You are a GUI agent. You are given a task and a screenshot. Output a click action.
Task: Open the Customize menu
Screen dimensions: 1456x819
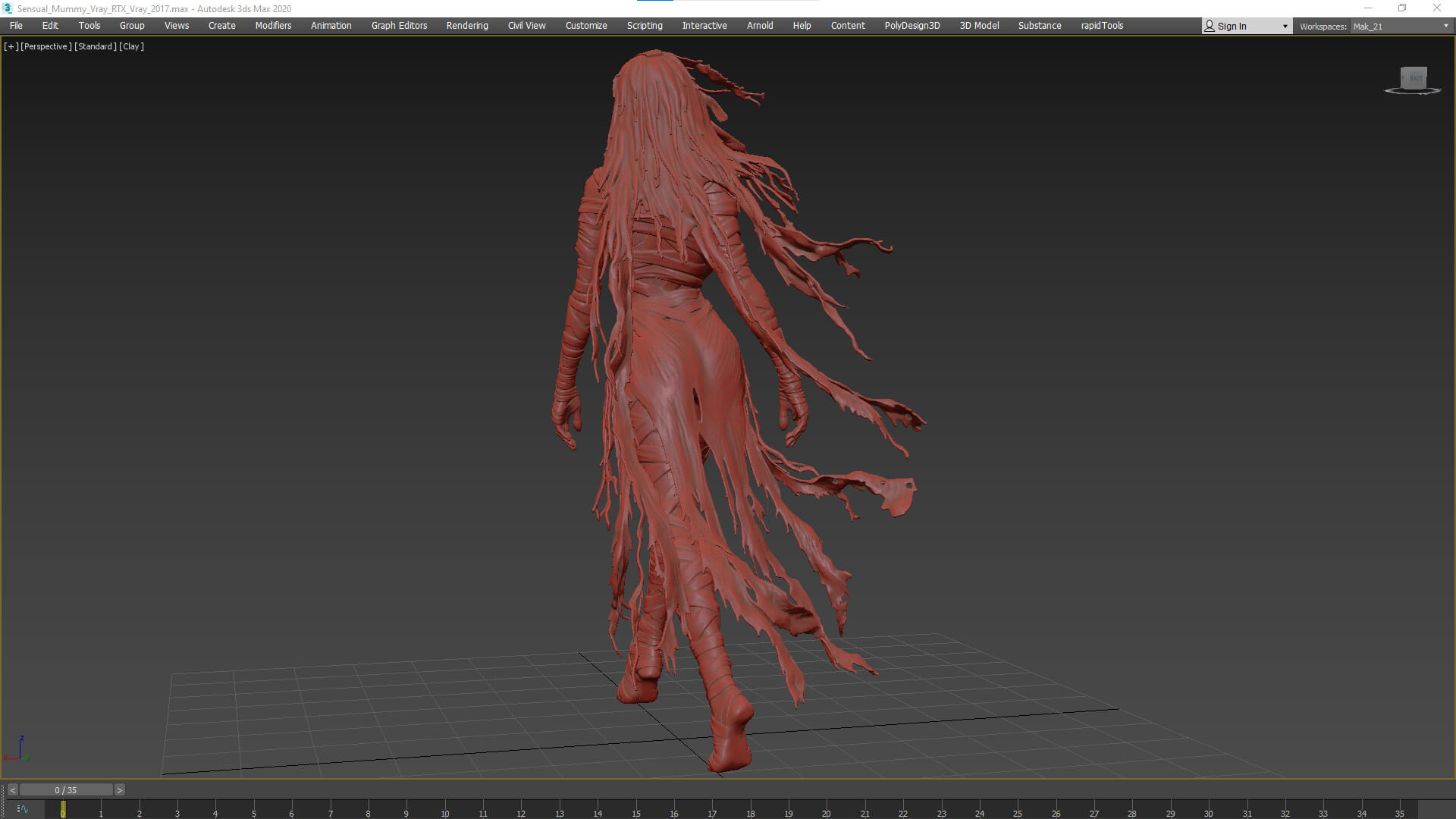(x=586, y=26)
